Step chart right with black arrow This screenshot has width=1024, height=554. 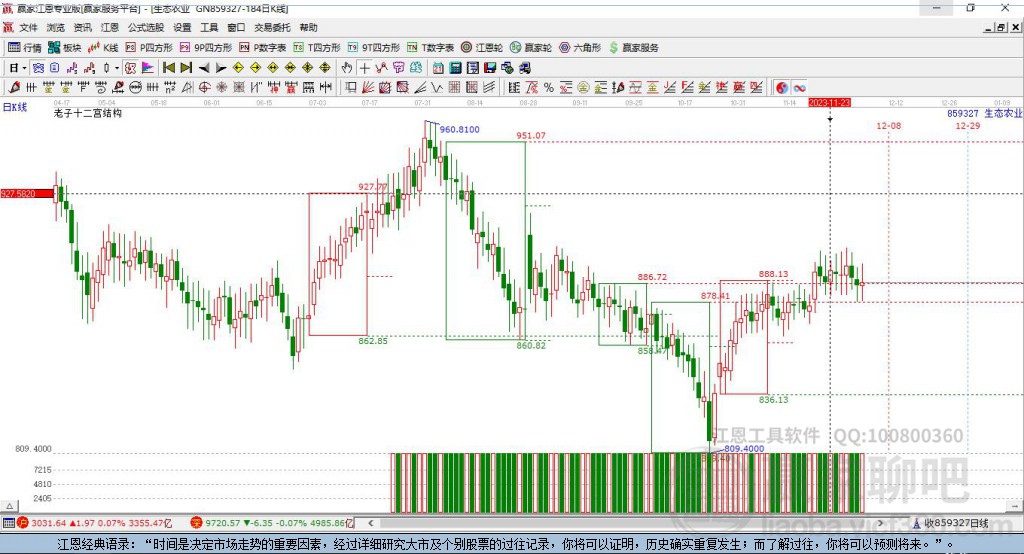221,68
